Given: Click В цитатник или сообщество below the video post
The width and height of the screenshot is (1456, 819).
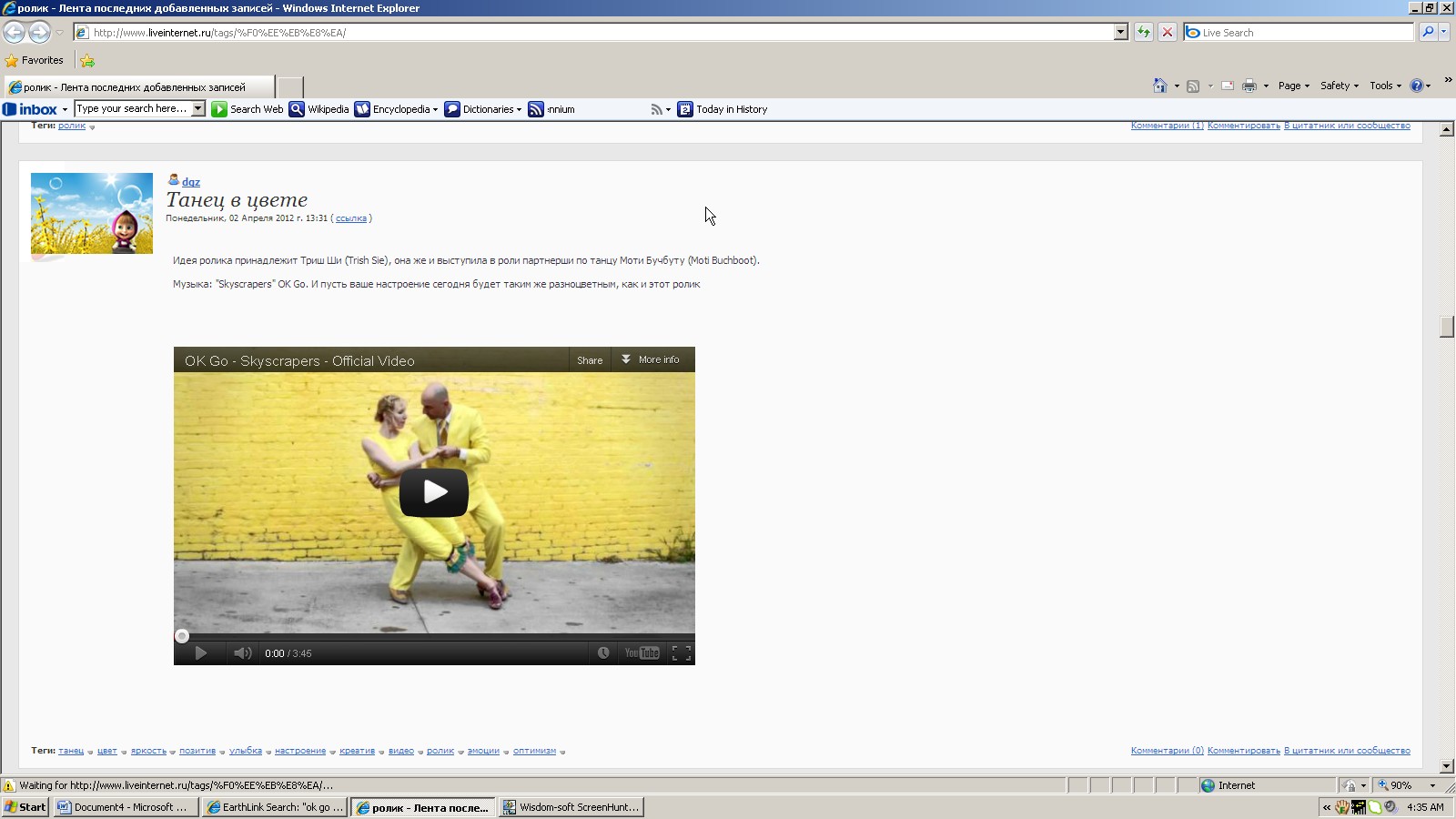Looking at the screenshot, I should tap(1347, 751).
